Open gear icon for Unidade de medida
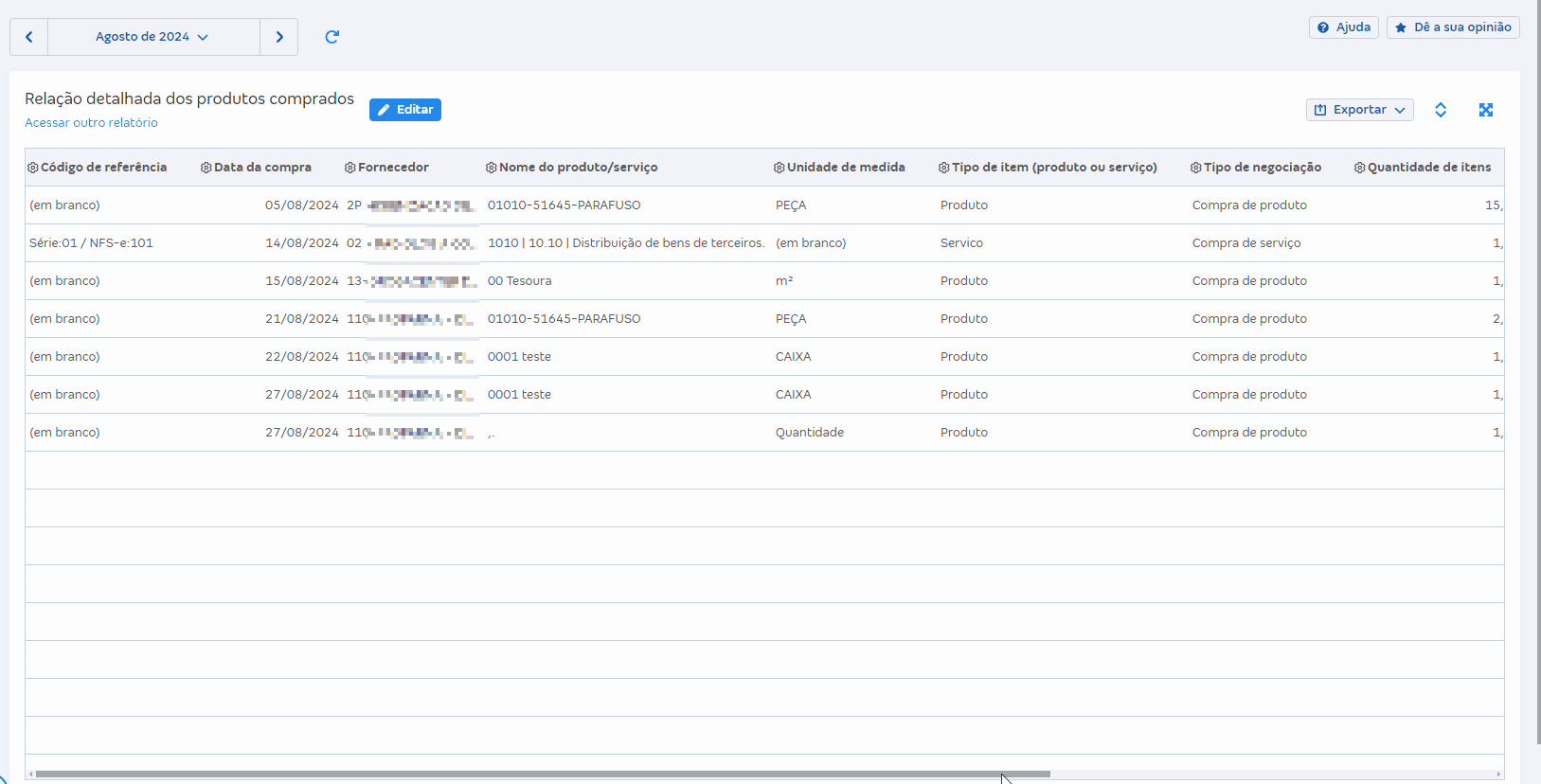 point(779,168)
